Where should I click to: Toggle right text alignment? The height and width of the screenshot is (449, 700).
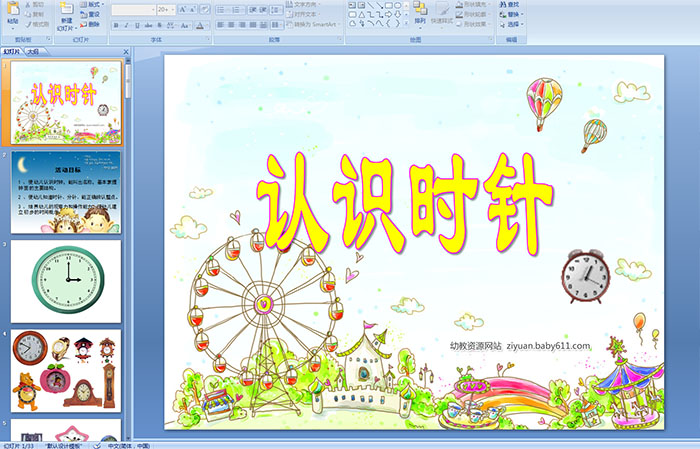(x=242, y=25)
